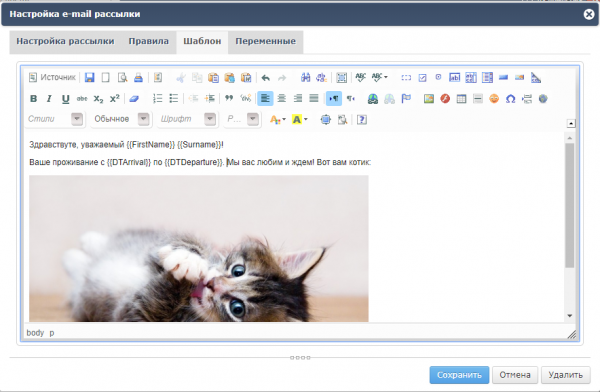
Task: Insert a text field form element
Action: pyautogui.click(x=455, y=78)
